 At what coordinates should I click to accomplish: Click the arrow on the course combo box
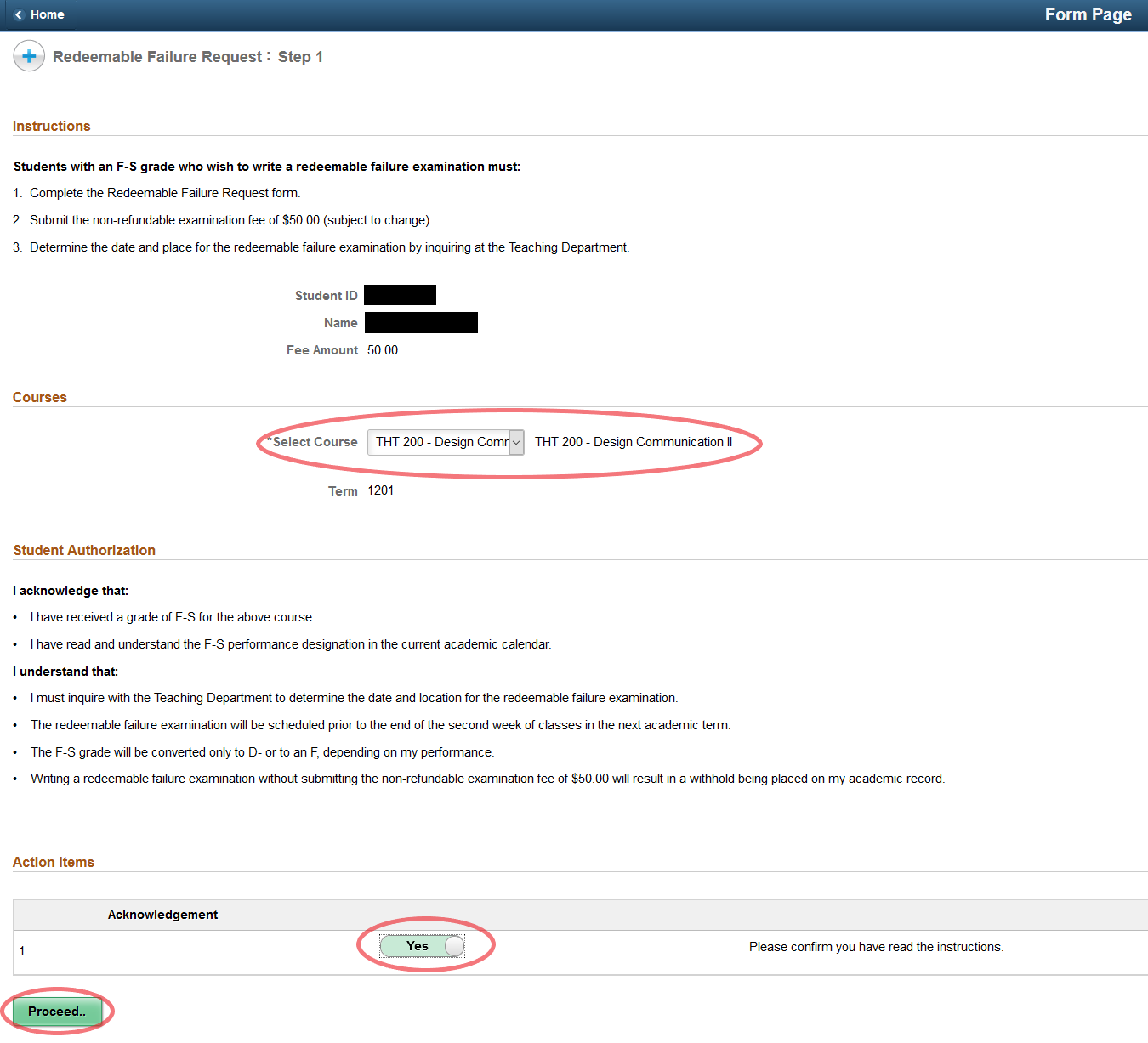pyautogui.click(x=516, y=442)
